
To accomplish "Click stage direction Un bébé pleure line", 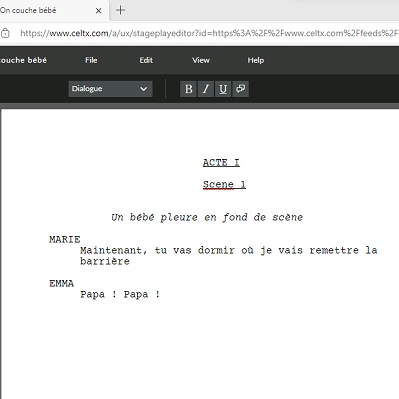I will [207, 217].
